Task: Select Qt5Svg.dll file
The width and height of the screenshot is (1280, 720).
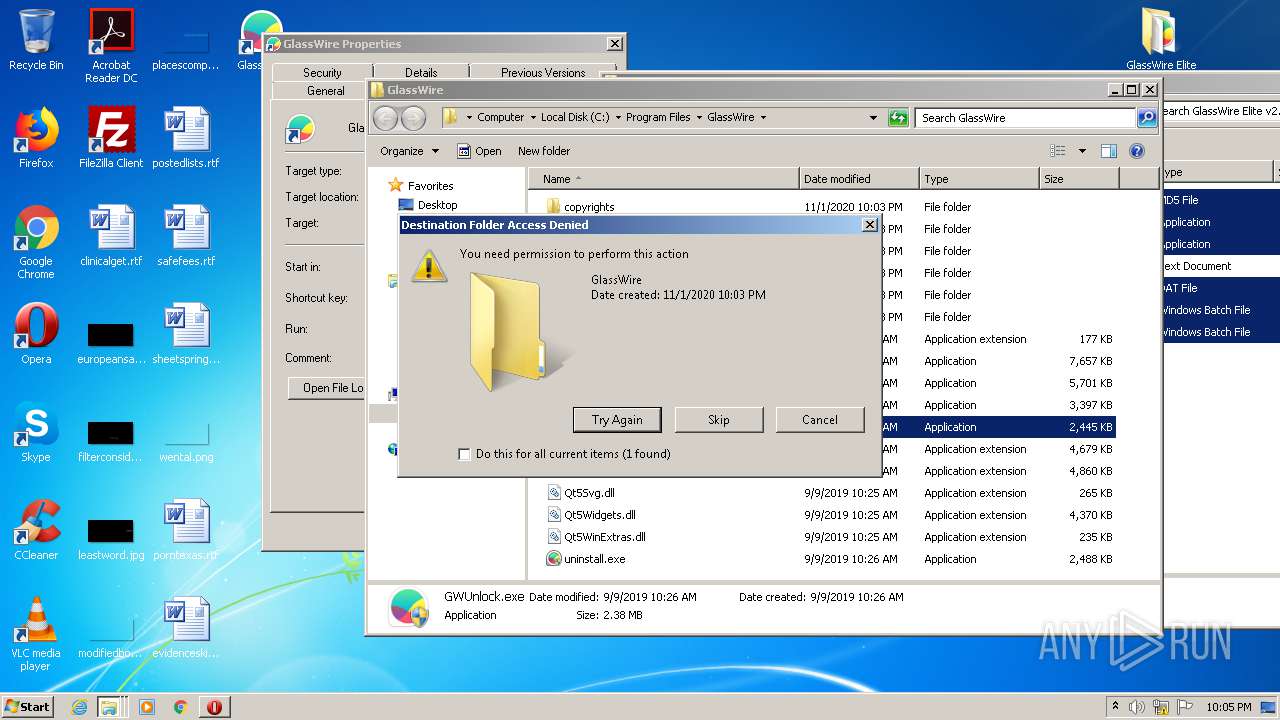Action: 823,493
